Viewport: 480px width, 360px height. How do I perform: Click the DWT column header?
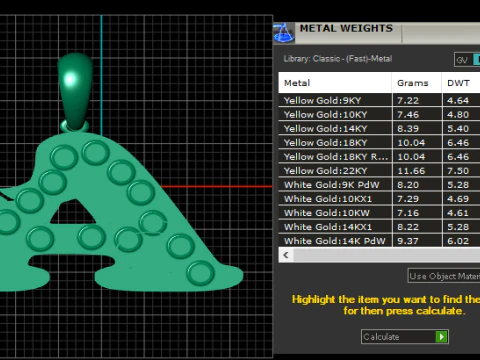pyautogui.click(x=461, y=83)
